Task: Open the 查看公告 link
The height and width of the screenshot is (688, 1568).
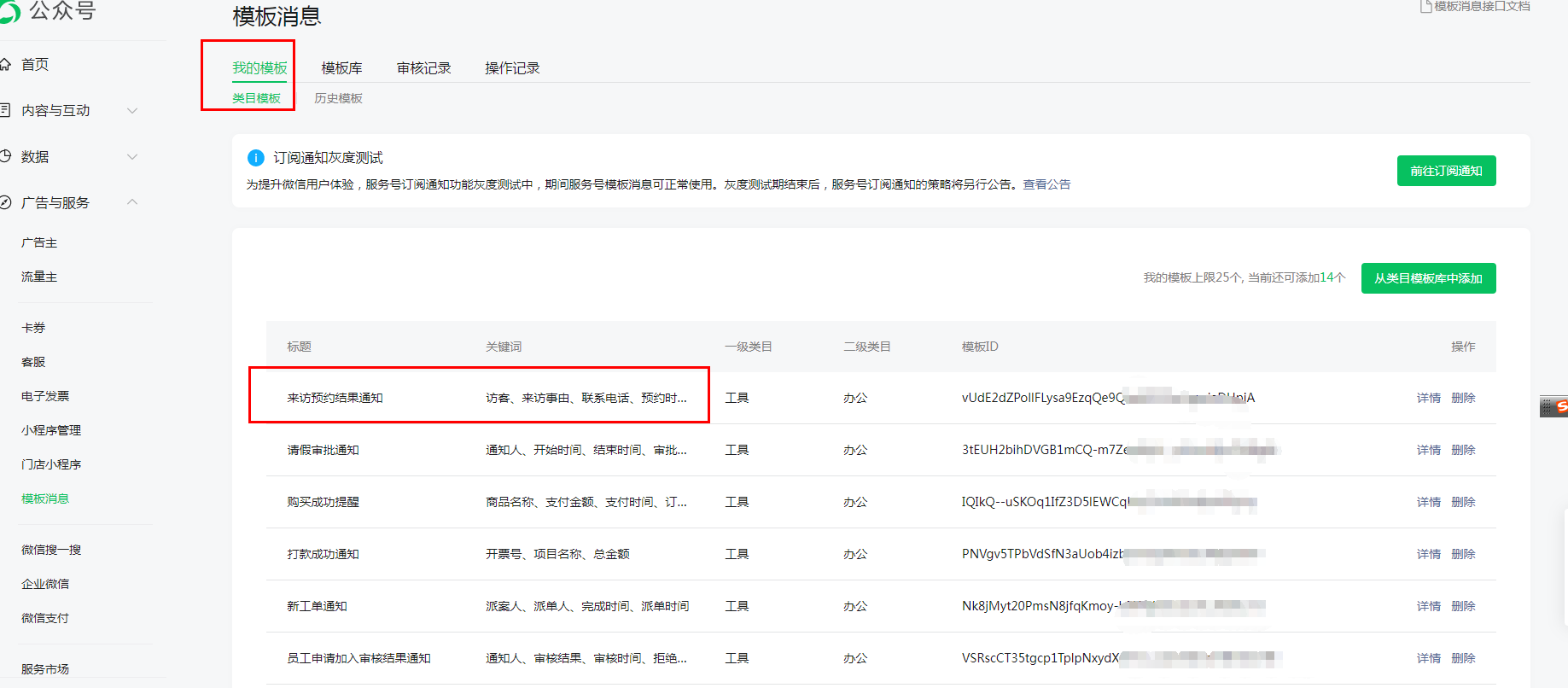Action: point(1046,184)
